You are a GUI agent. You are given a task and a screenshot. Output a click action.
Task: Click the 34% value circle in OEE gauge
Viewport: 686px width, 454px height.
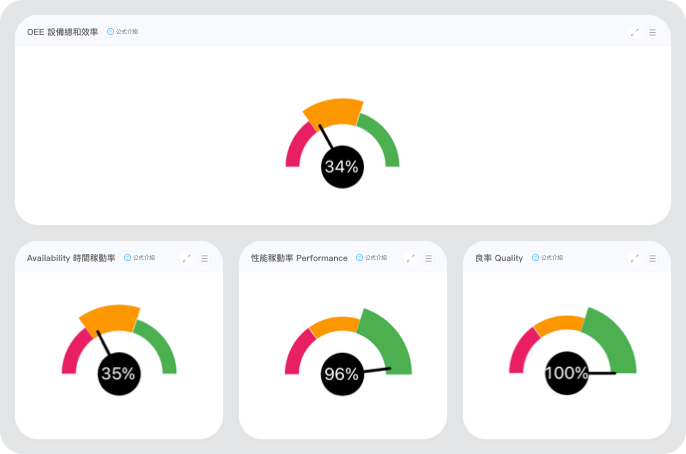coord(342,167)
